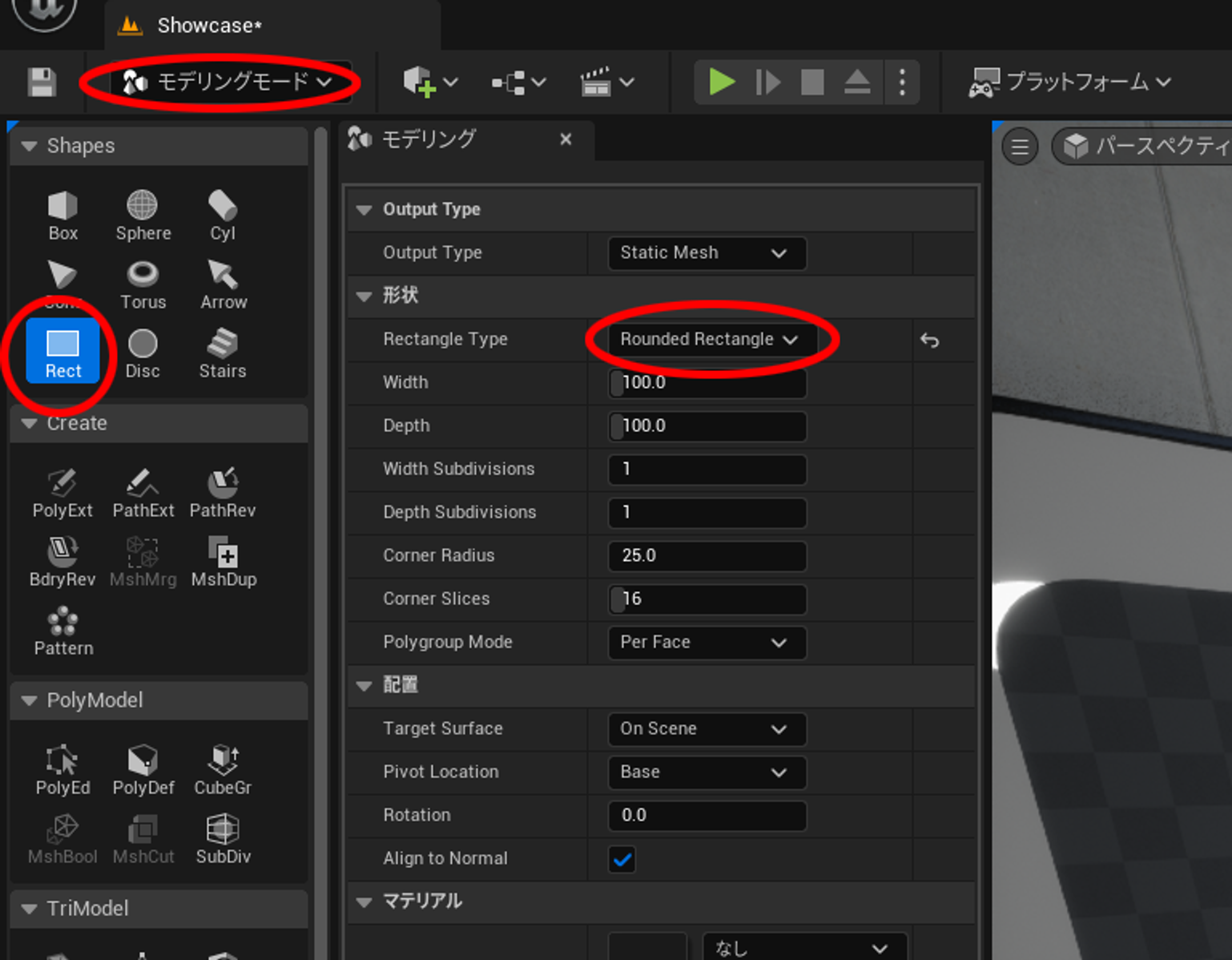Image resolution: width=1232 pixels, height=960 pixels.
Task: Open the MshBool tool
Action: click(x=62, y=840)
